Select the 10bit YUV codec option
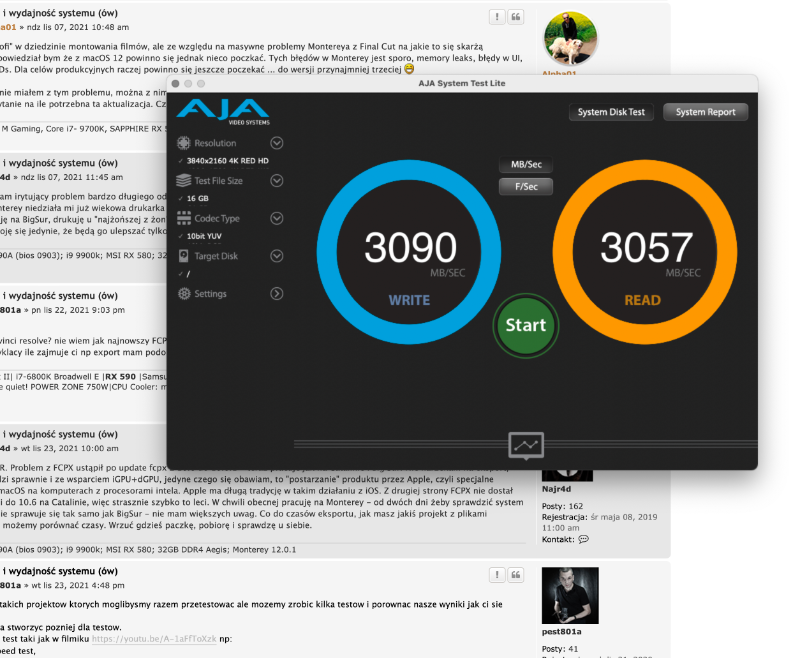The image size is (800, 658). (x=204, y=236)
